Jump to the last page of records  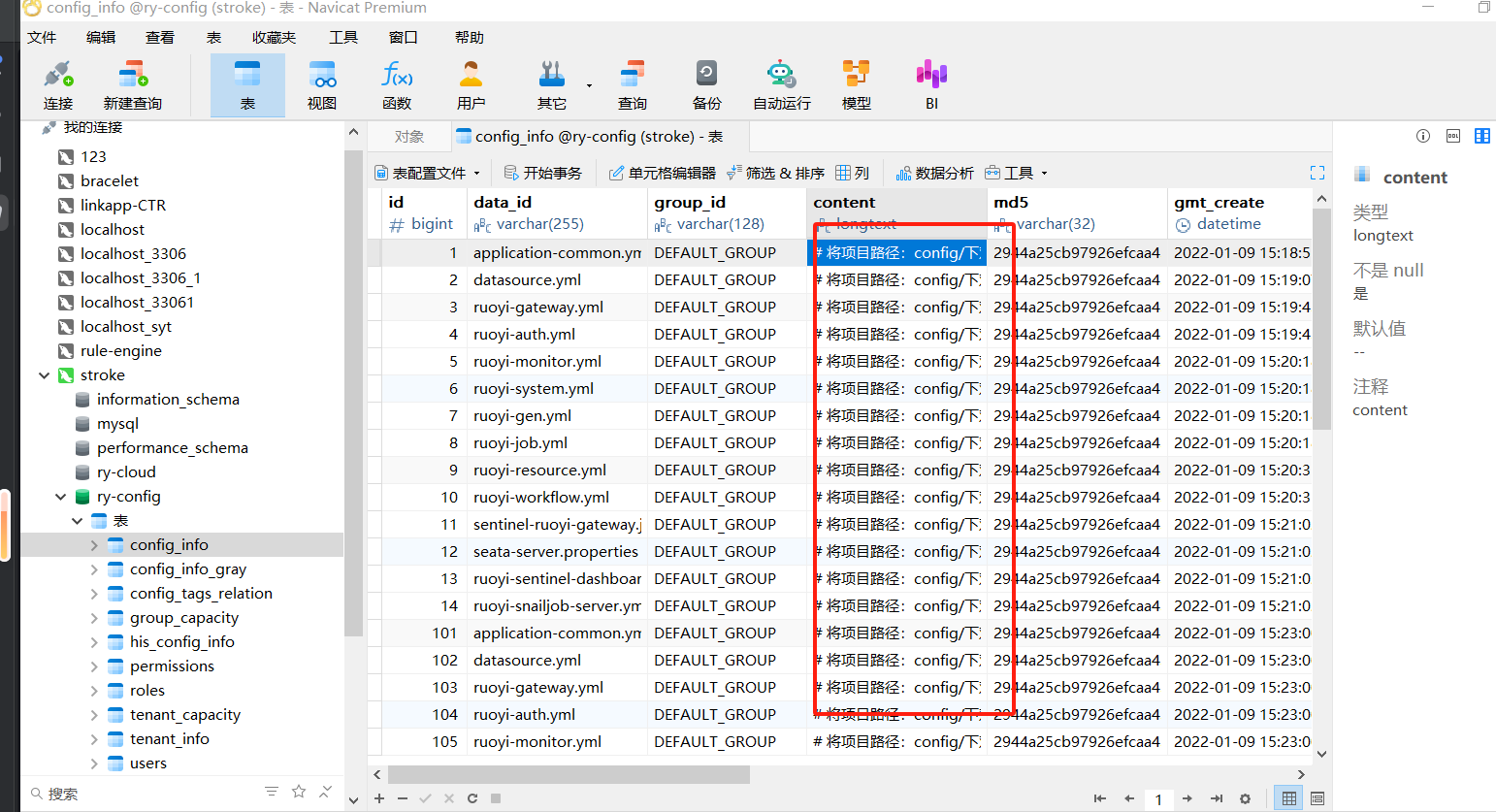[x=1217, y=798]
